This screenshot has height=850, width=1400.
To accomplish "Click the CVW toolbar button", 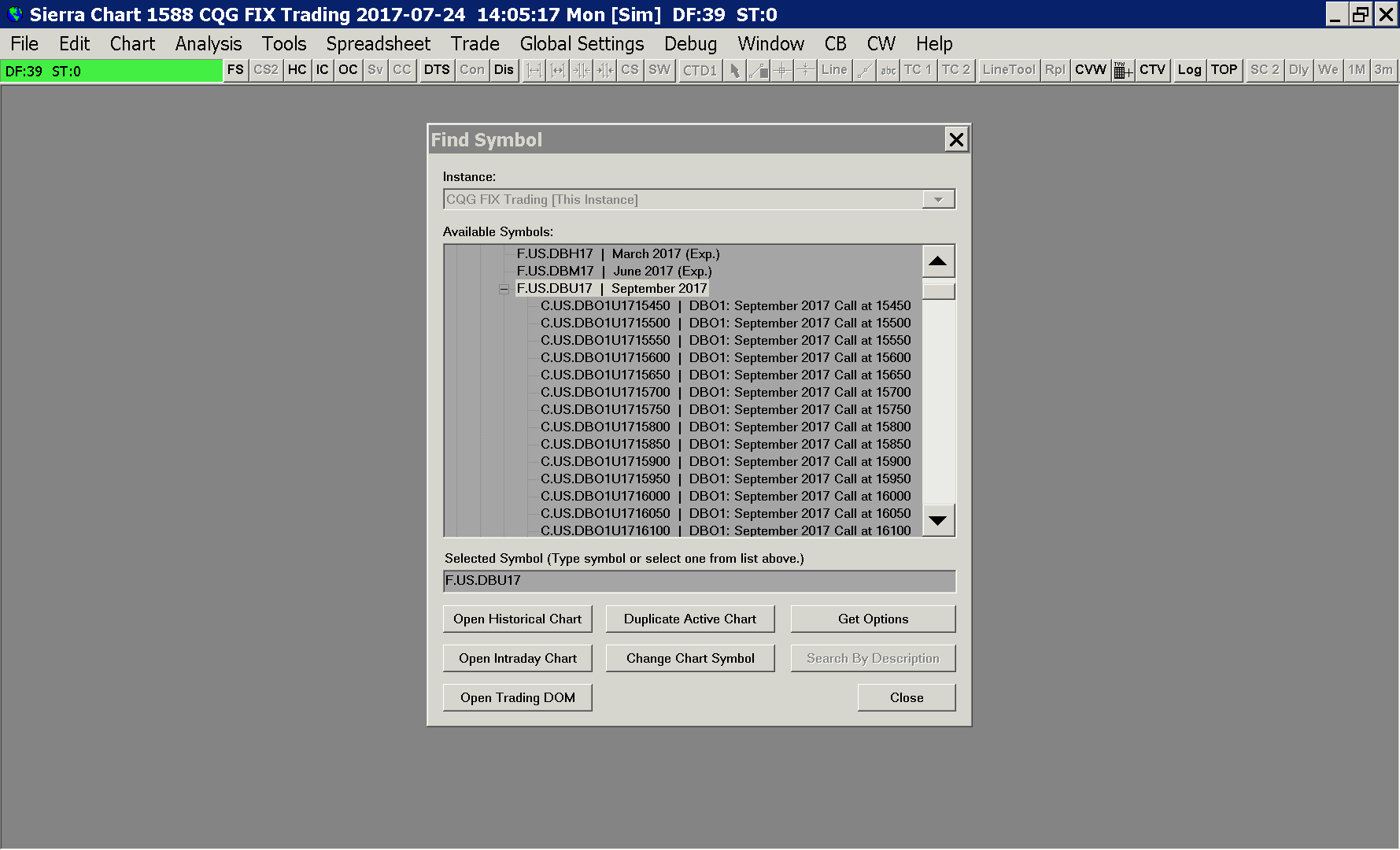I will 1091,70.
